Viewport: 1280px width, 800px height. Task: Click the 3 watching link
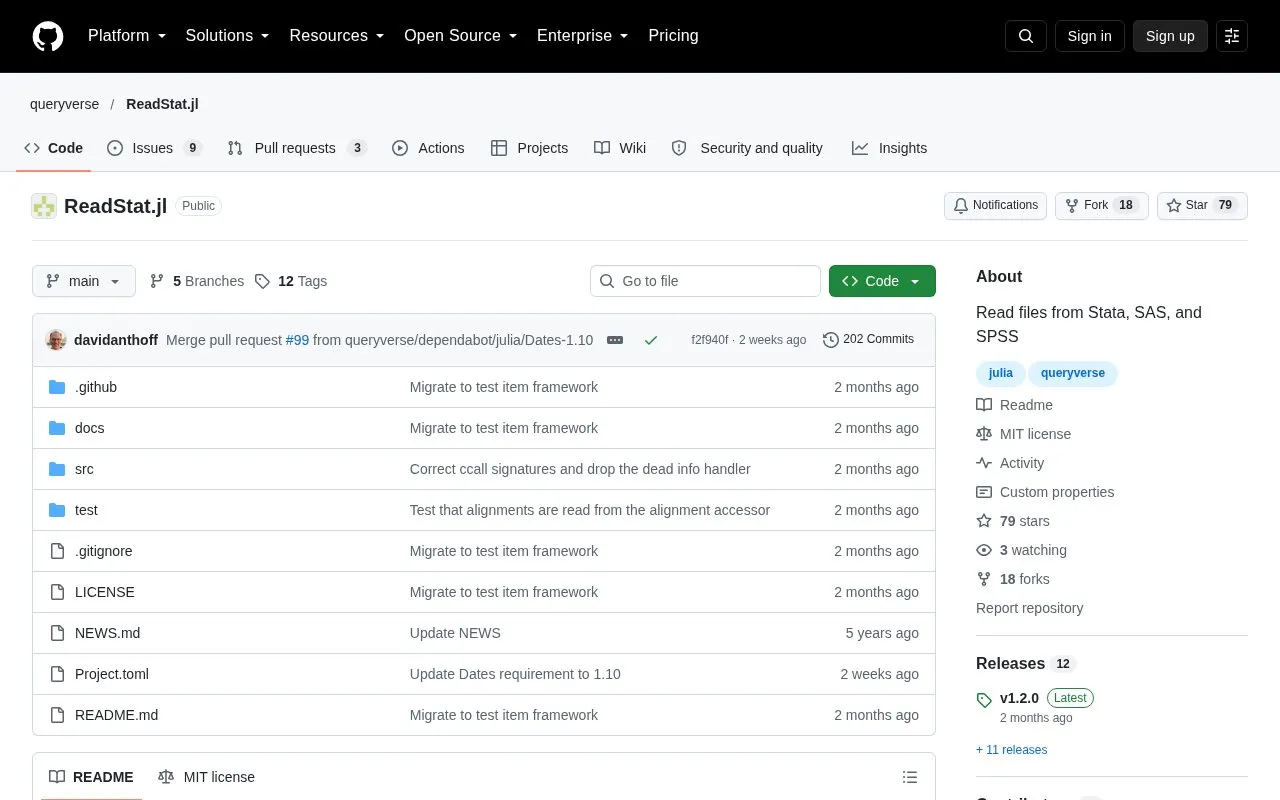pos(1021,550)
